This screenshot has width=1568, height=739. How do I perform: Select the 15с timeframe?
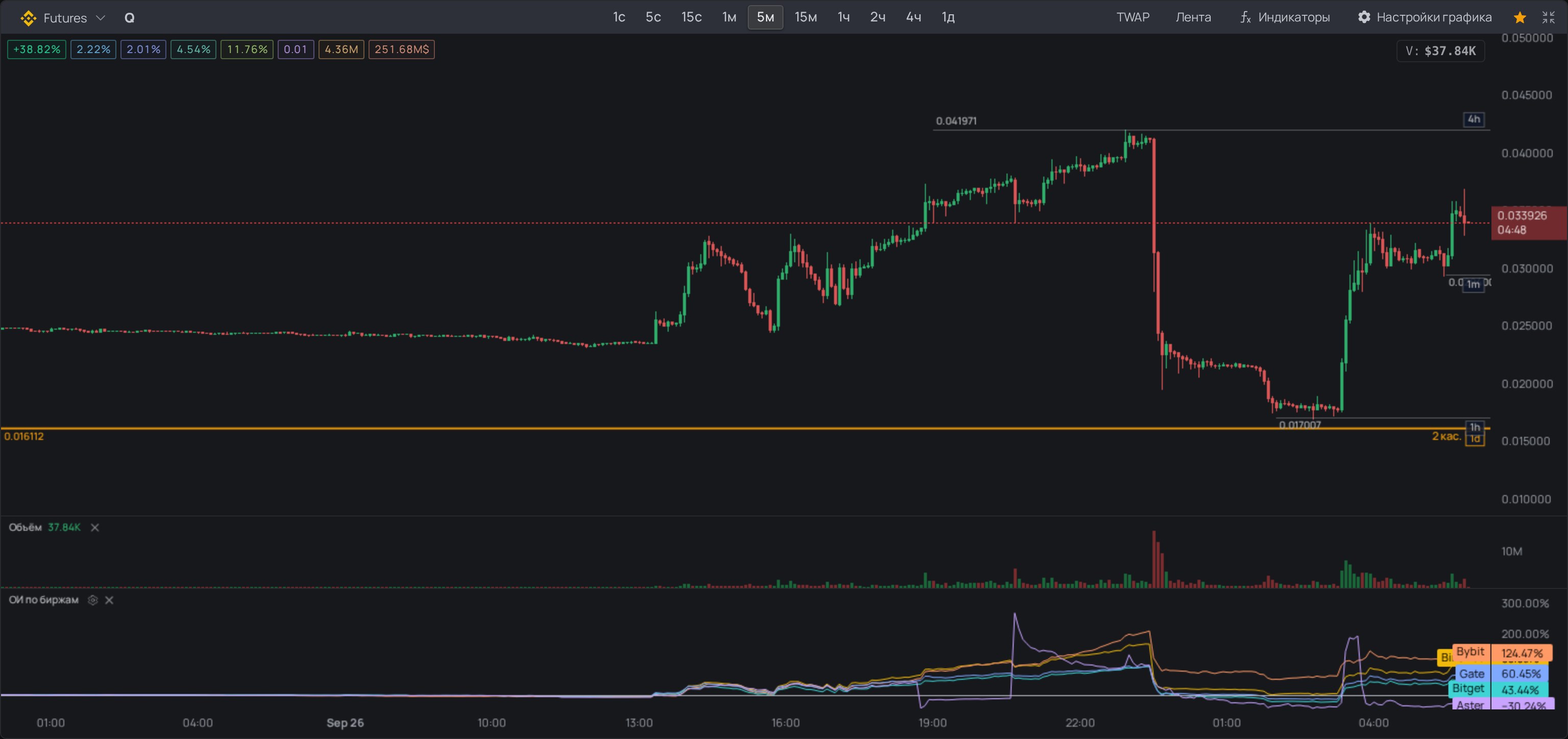pyautogui.click(x=692, y=17)
